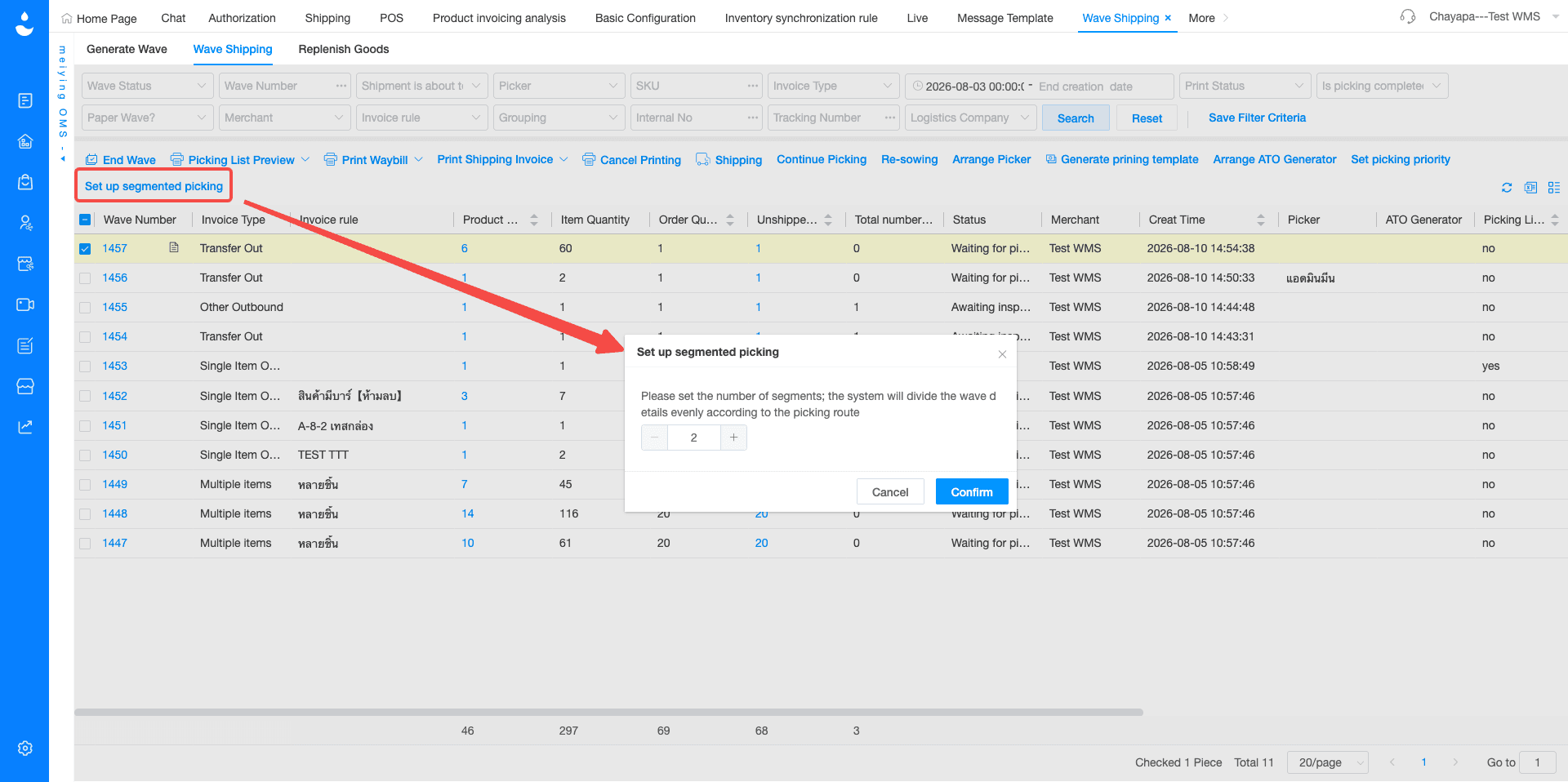Click the export table icon
Viewport: 1568px width, 782px height.
tap(1530, 188)
